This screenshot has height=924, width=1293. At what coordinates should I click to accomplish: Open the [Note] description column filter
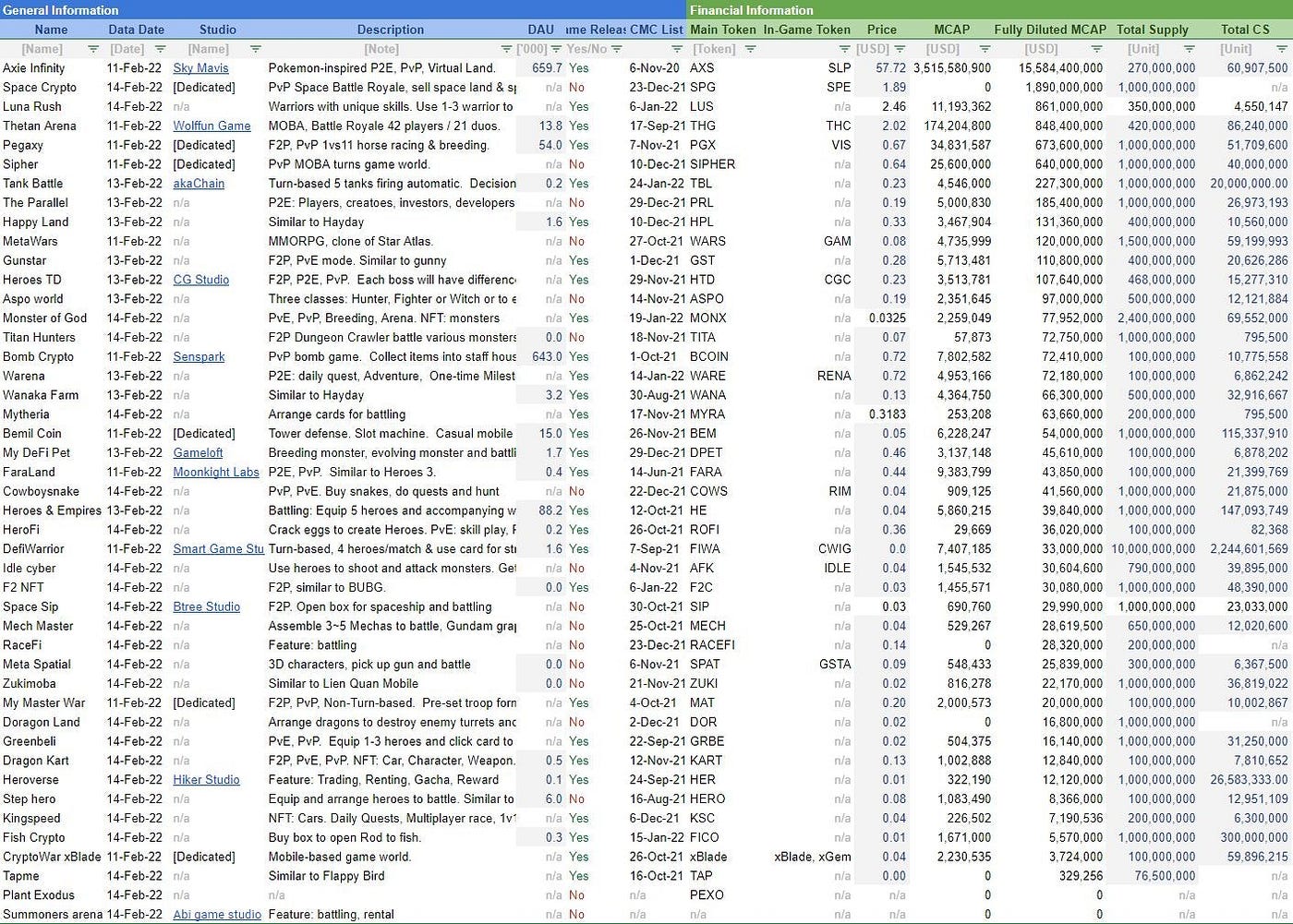506,49
